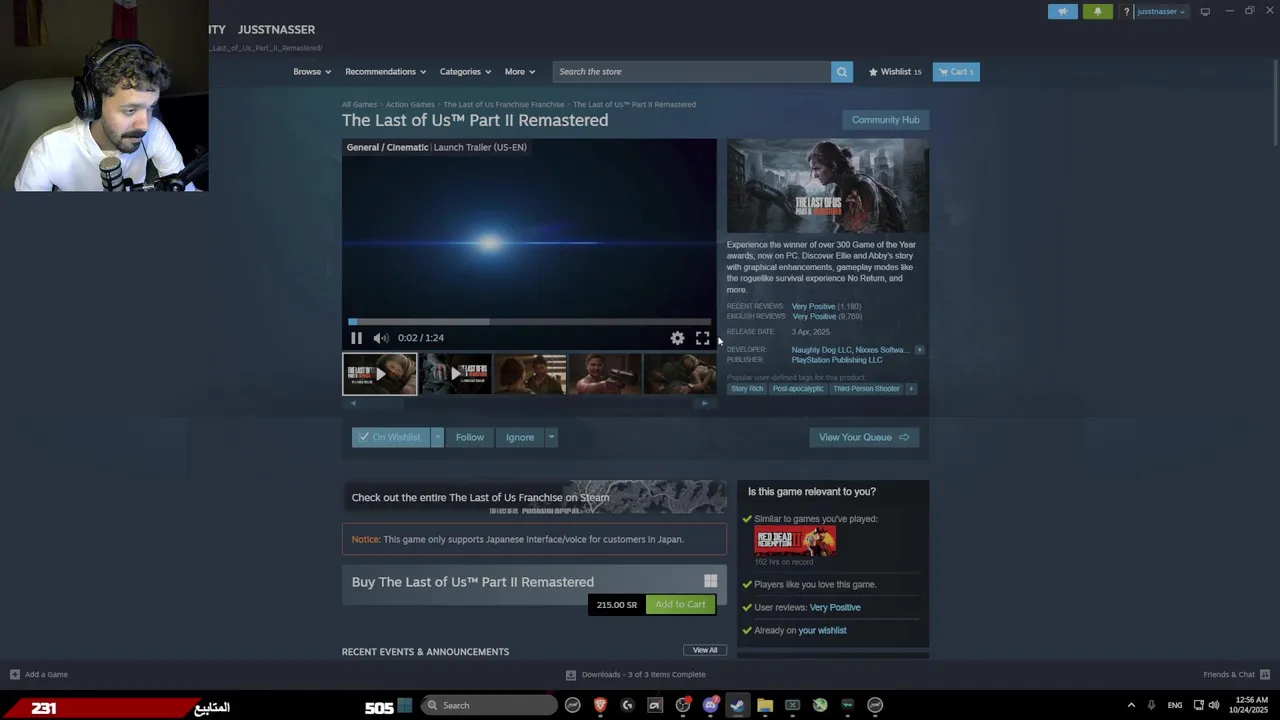
Task: Focus the Search the store field
Action: click(692, 72)
